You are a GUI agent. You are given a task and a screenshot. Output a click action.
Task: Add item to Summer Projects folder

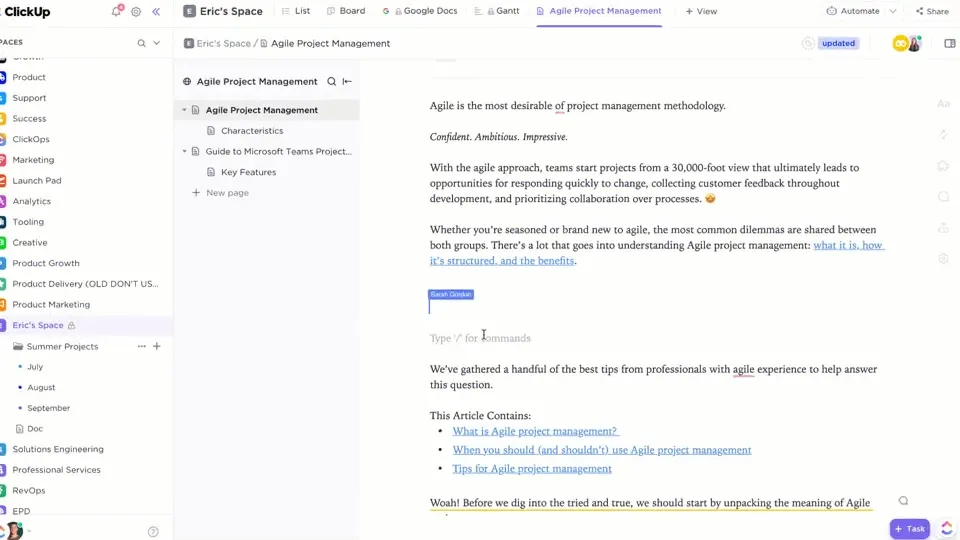157,347
